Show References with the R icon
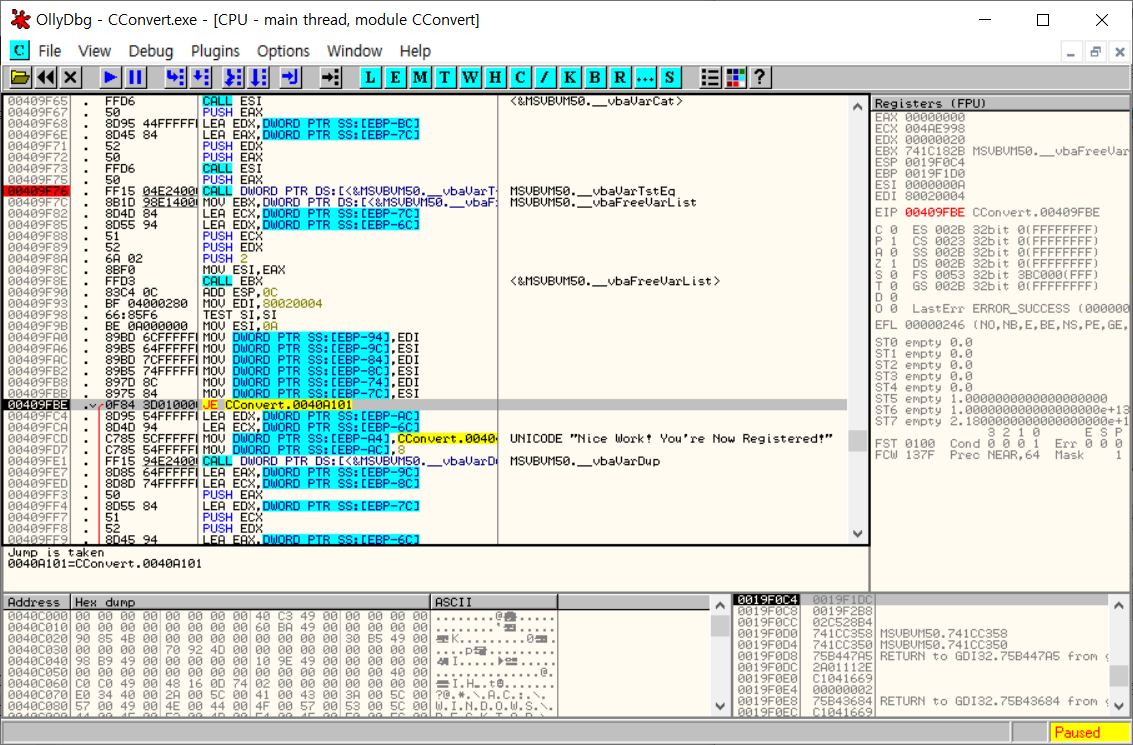 pos(620,77)
